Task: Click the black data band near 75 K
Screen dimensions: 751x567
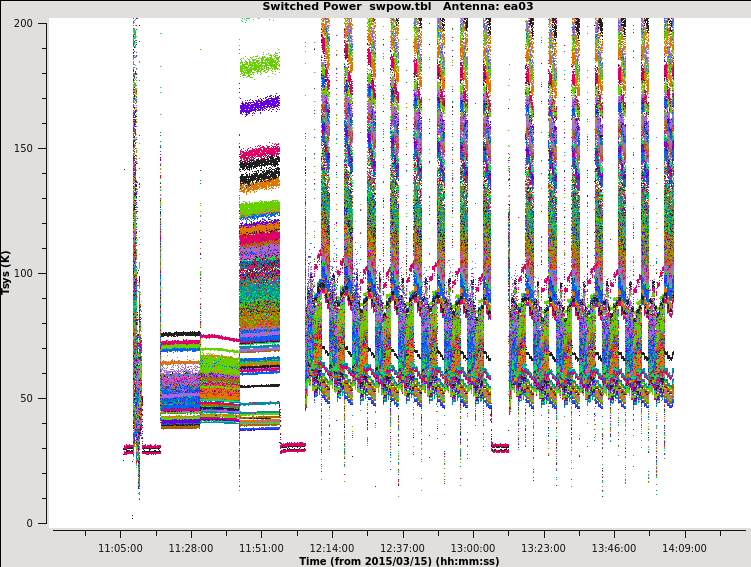Action: (x=180, y=334)
